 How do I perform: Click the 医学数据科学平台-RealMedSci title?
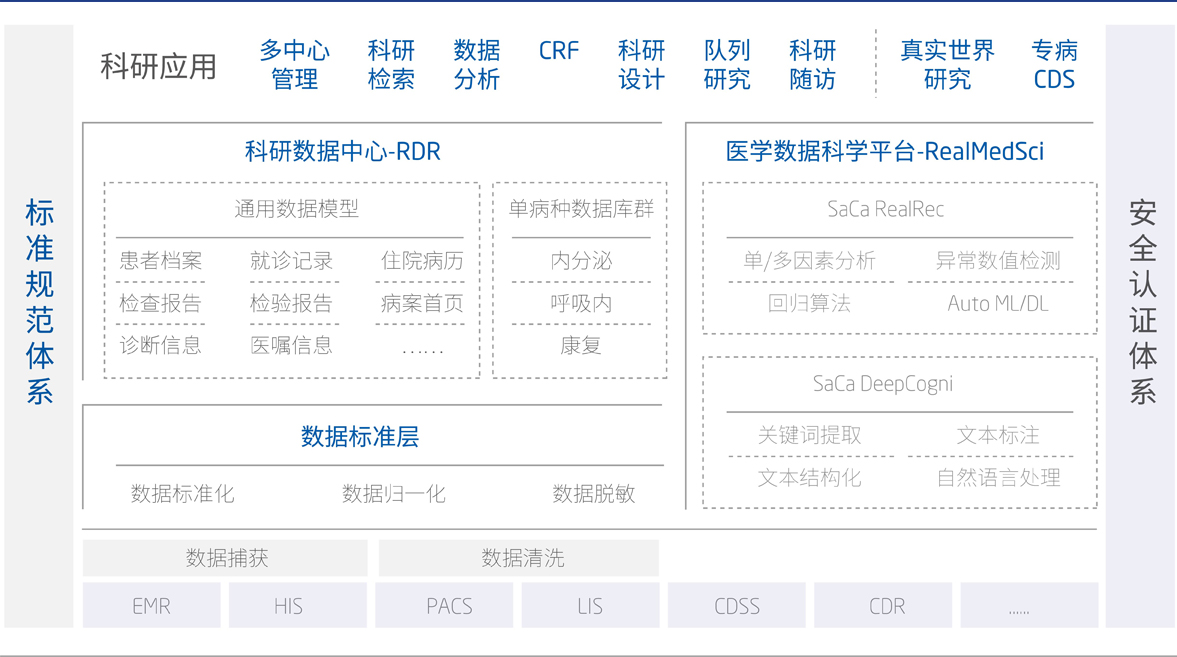884,152
